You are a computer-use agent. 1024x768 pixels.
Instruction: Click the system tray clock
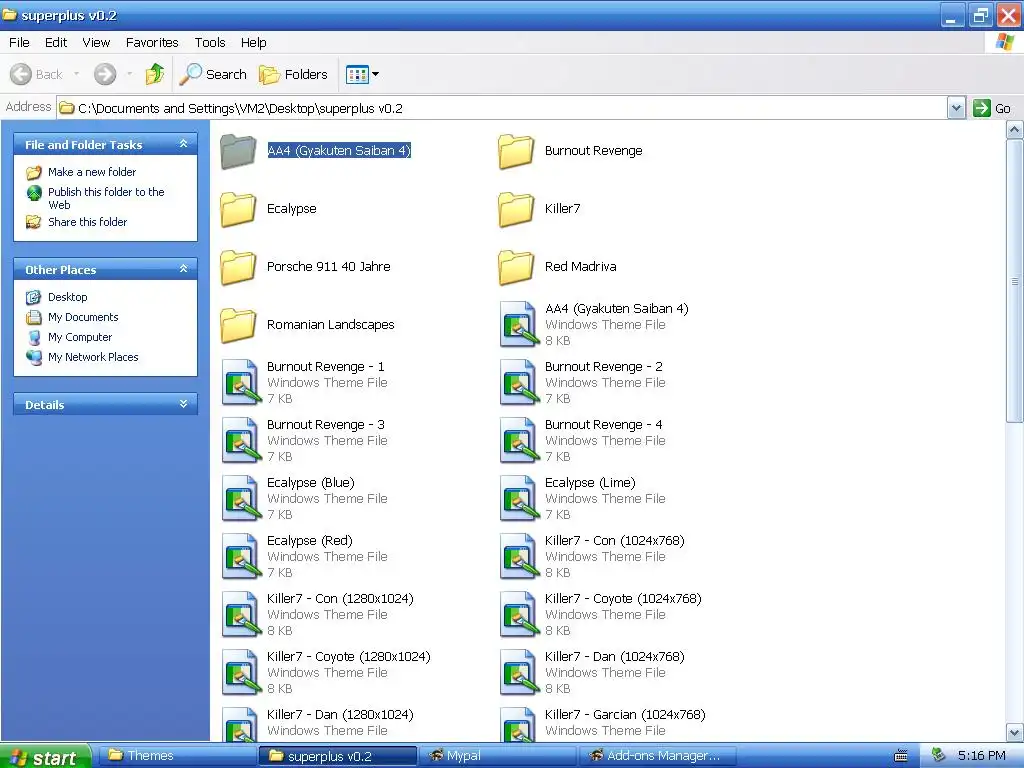click(982, 756)
